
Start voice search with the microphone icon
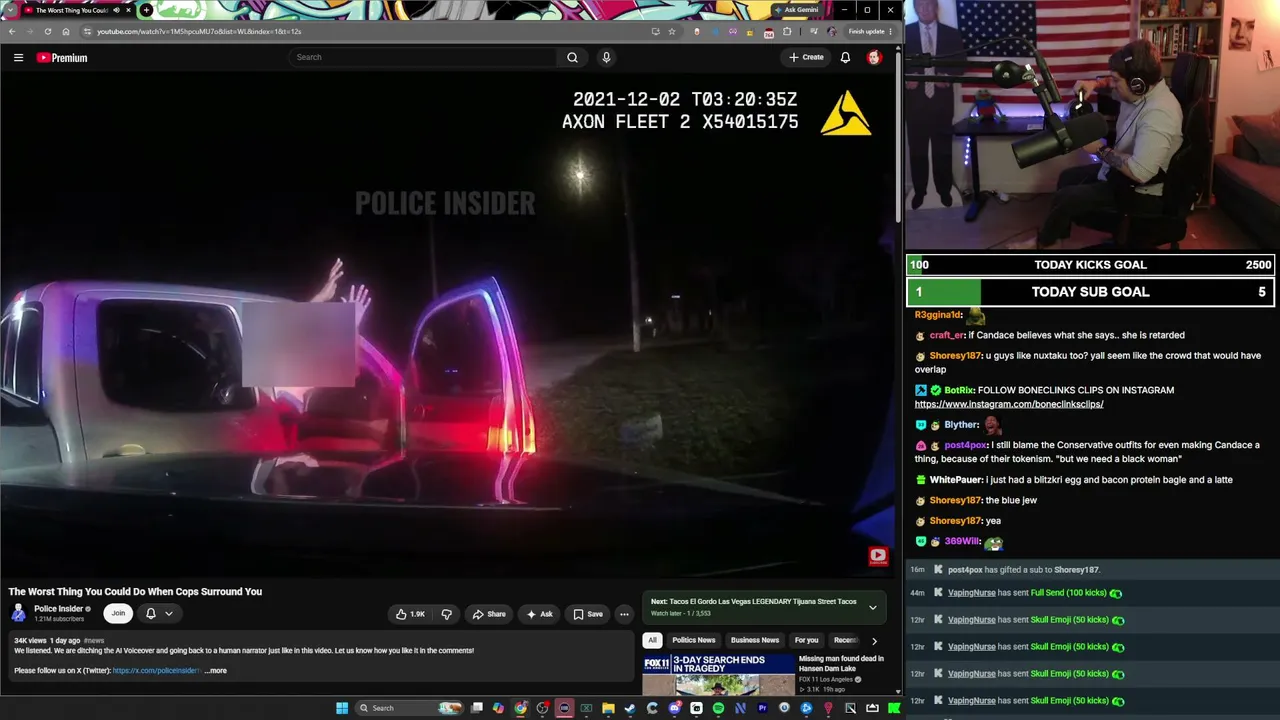click(x=606, y=57)
